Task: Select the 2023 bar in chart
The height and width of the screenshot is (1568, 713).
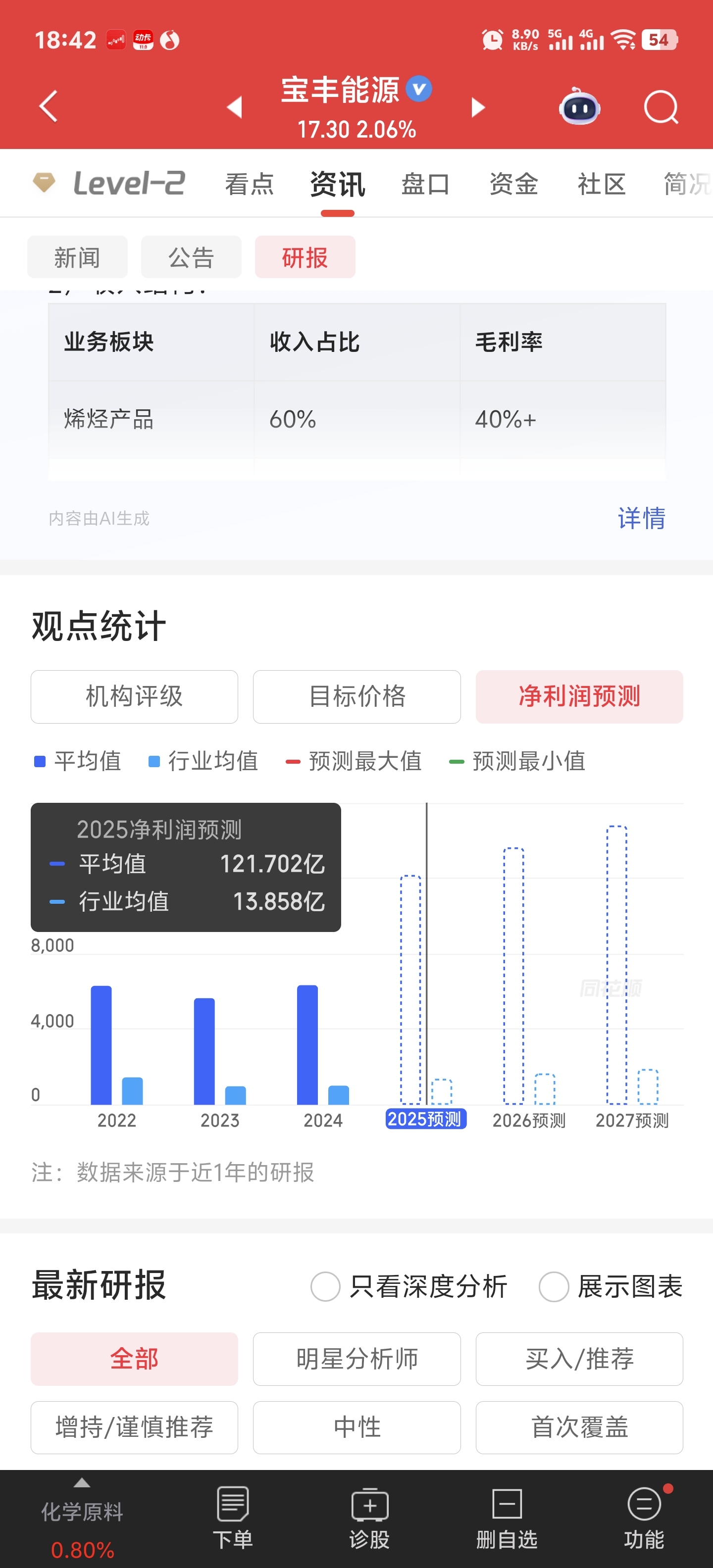Action: click(x=204, y=1051)
